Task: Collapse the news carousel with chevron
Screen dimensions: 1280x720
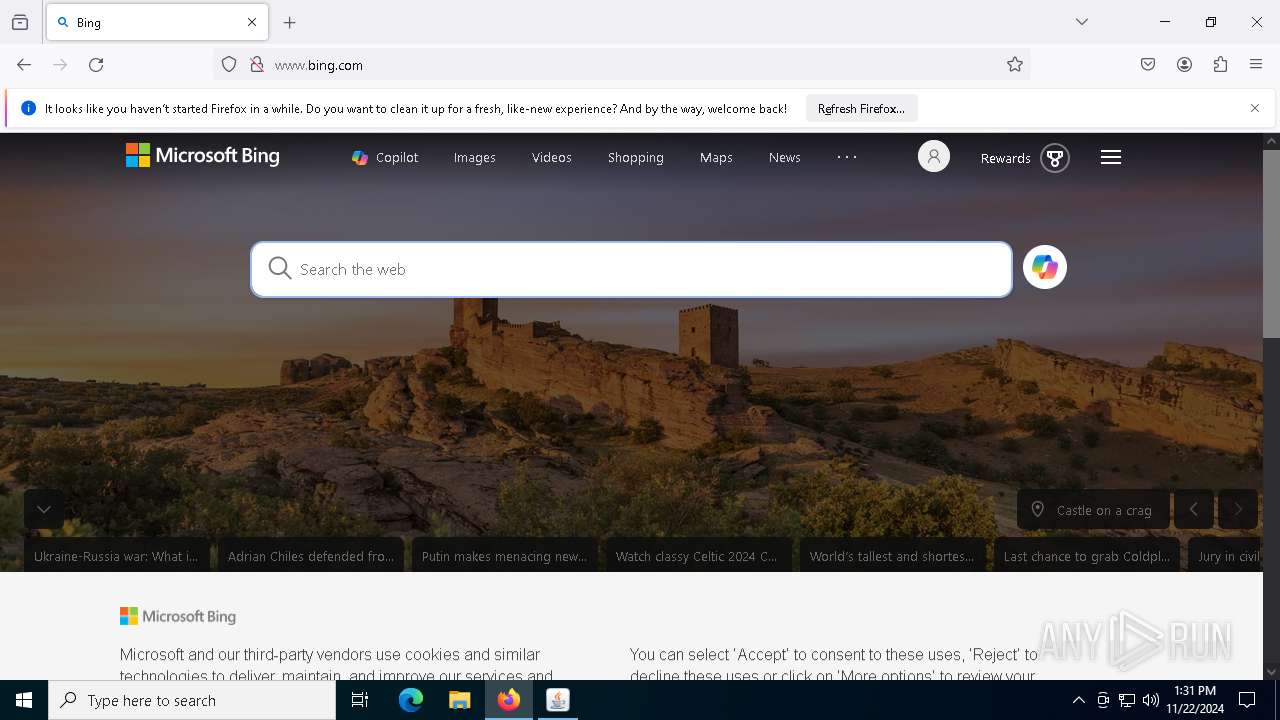Action: point(44,509)
